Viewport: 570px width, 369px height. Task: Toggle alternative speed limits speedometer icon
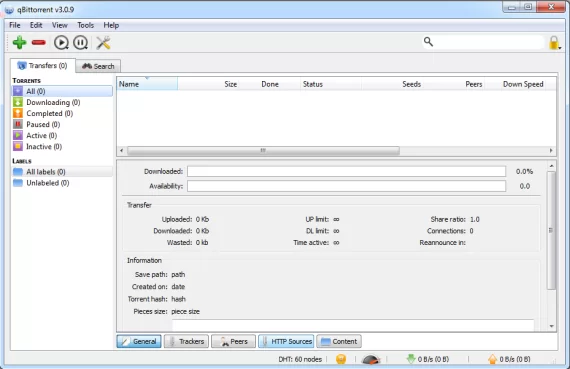pyautogui.click(x=371, y=359)
